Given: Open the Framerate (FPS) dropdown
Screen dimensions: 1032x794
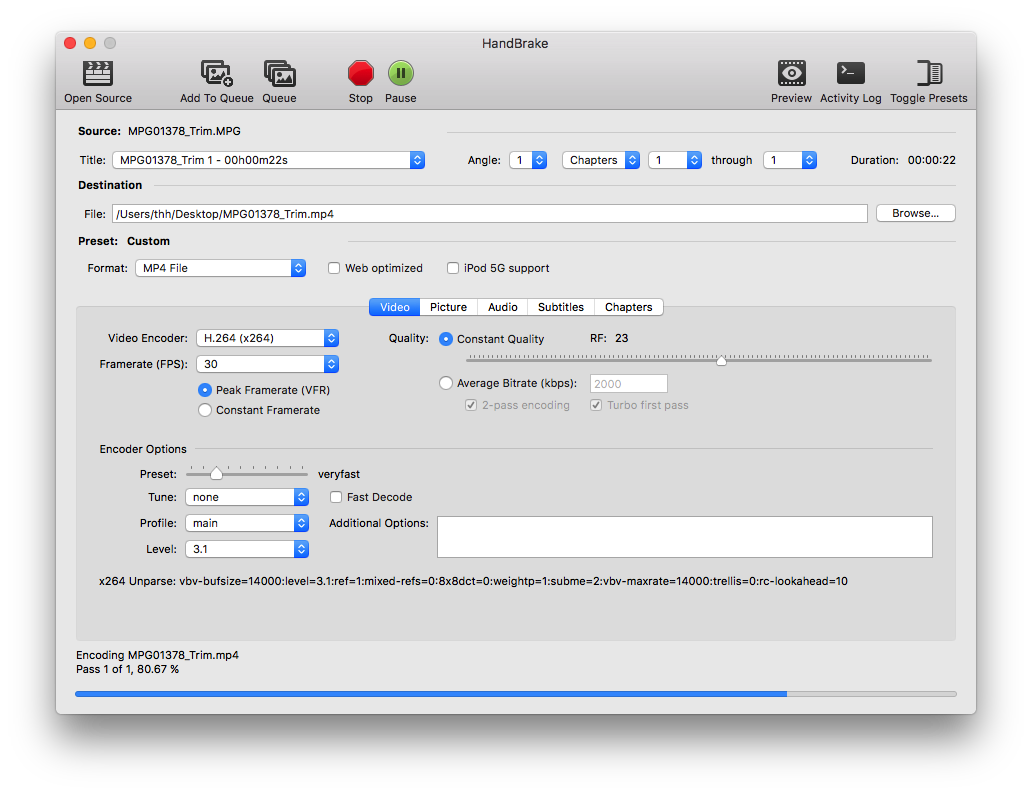Looking at the screenshot, I should [267, 364].
